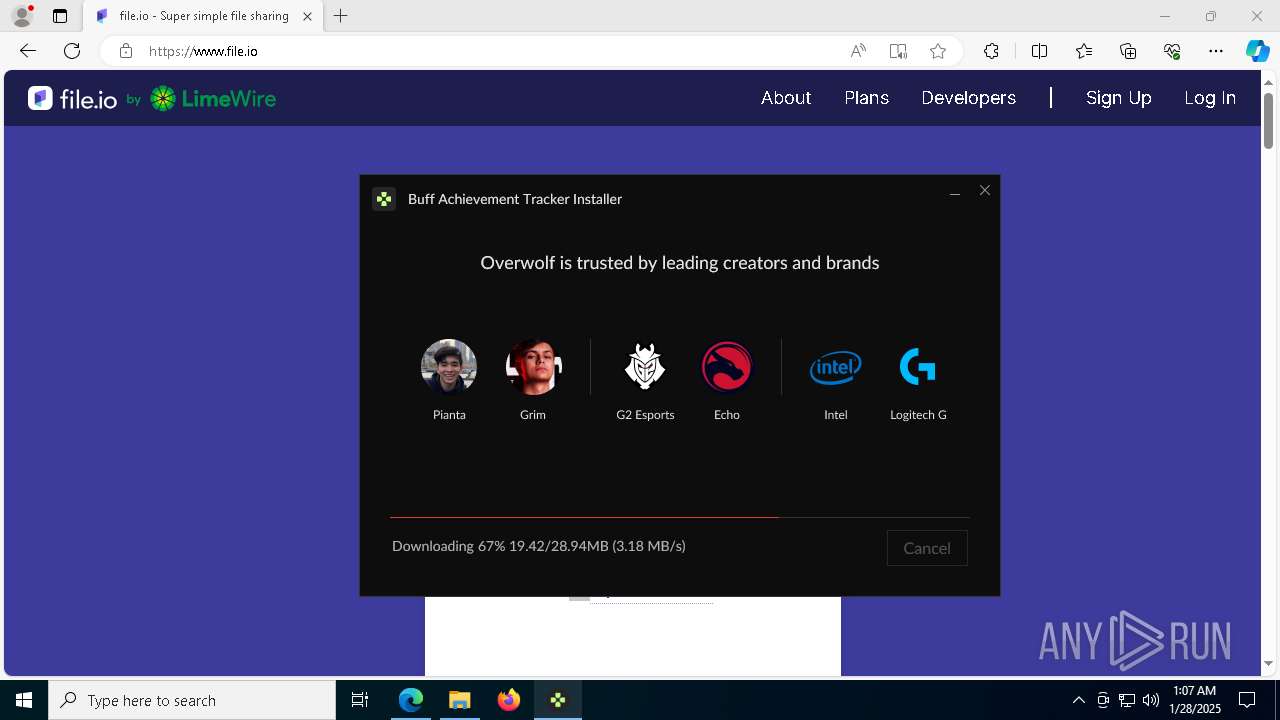The height and width of the screenshot is (720, 1280).
Task: Open the Copilot sidebar
Action: pos(1258,51)
